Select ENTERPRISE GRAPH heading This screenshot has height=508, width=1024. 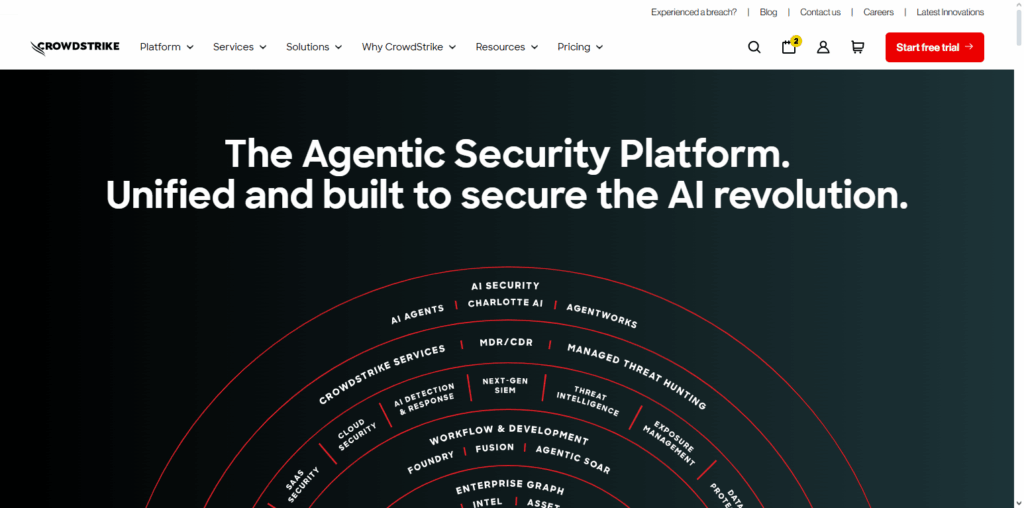point(509,486)
